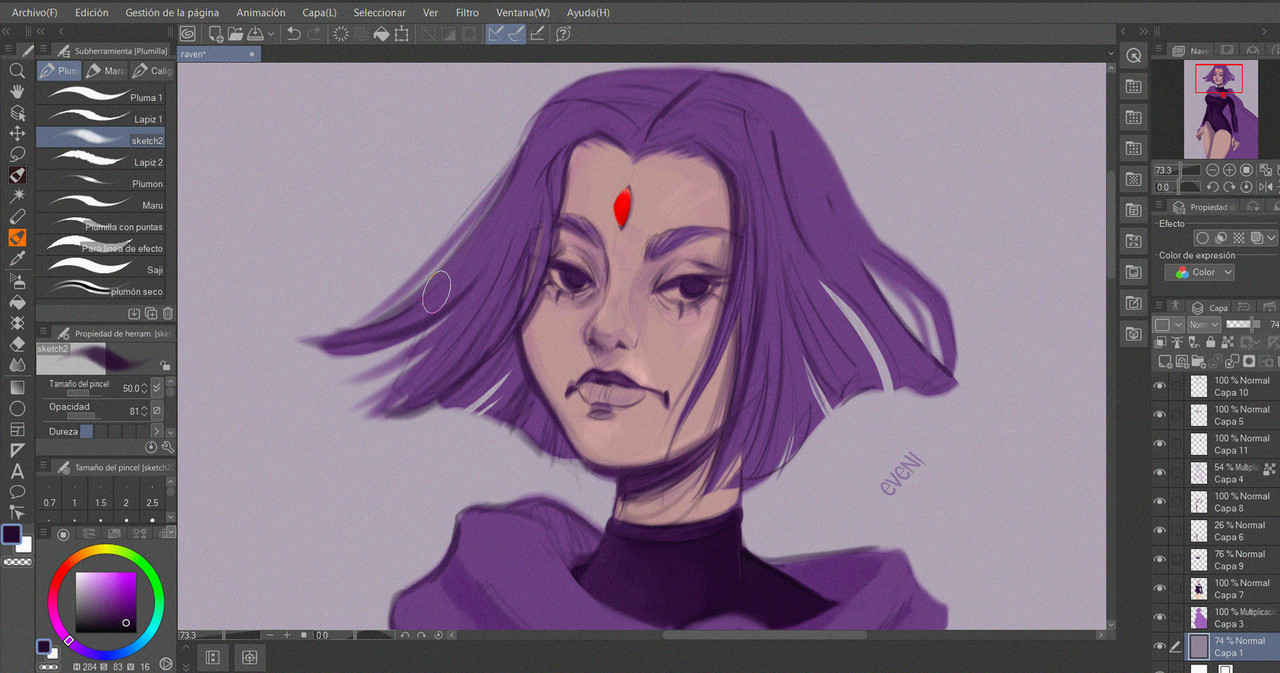Select the Eyedropper tool
The width and height of the screenshot is (1280, 673).
pyautogui.click(x=17, y=259)
